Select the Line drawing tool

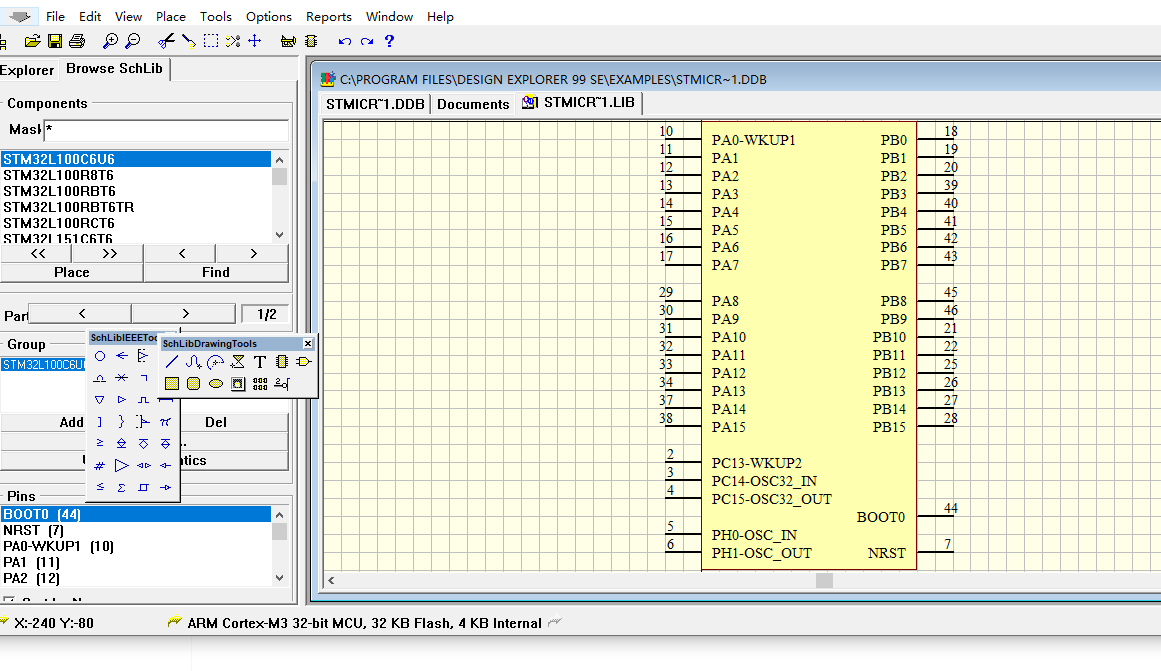(172, 361)
